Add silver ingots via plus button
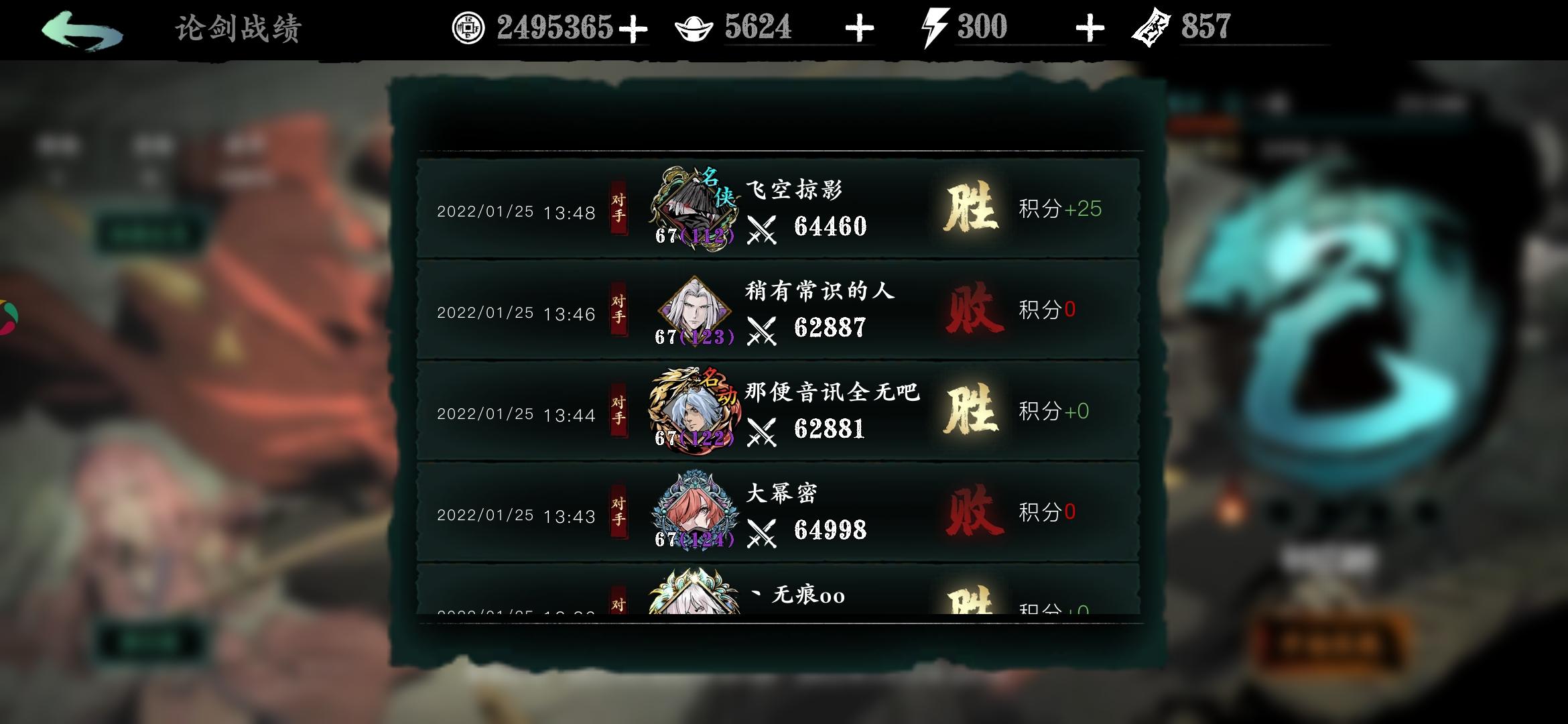The image size is (1568, 724). [x=860, y=29]
